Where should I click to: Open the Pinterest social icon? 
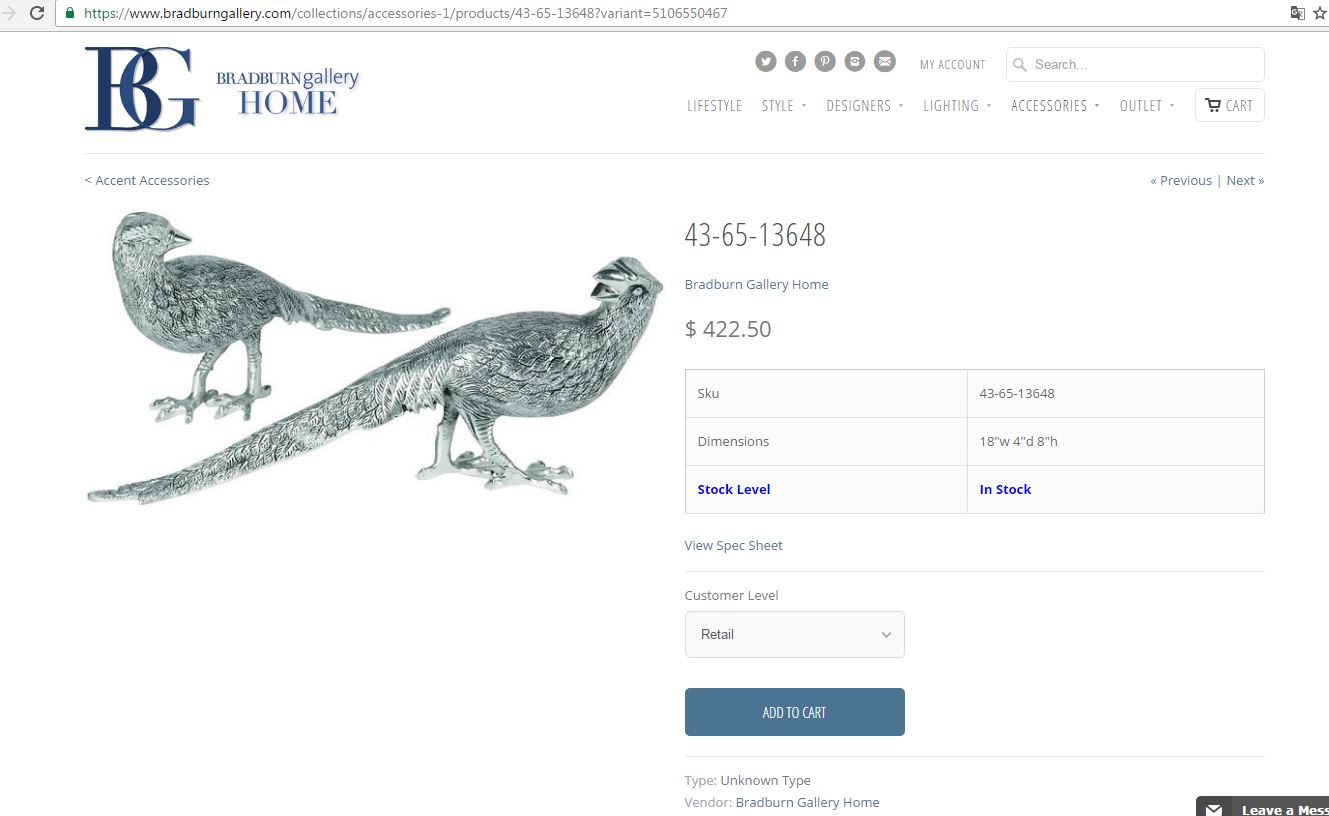[x=825, y=62]
